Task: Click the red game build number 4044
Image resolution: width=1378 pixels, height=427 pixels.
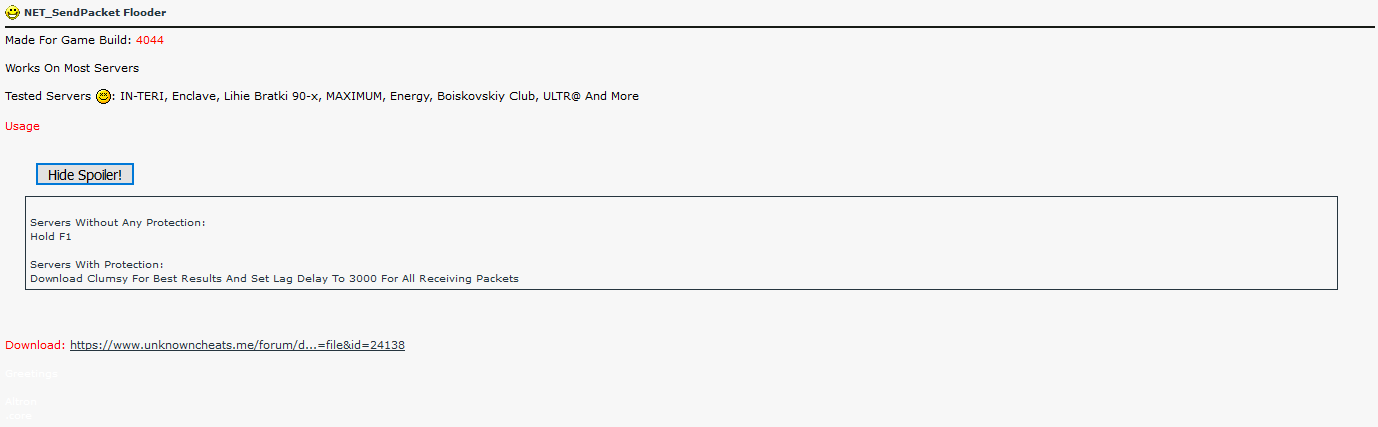Action: point(150,40)
